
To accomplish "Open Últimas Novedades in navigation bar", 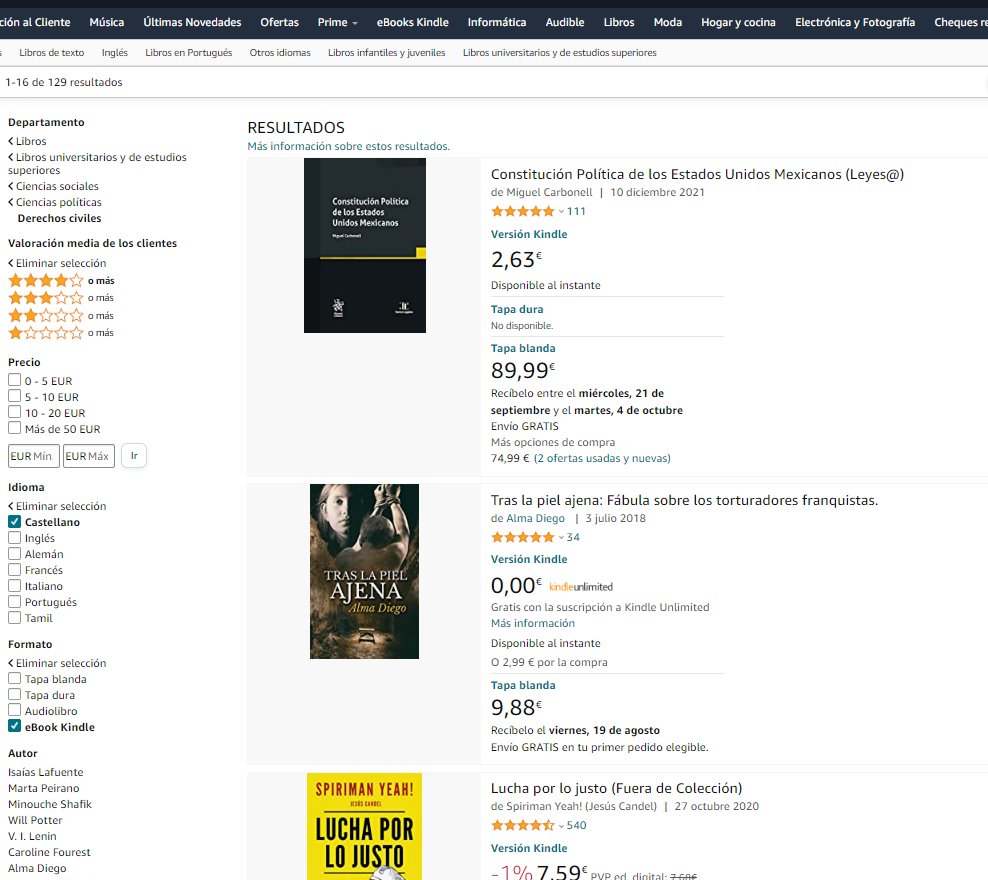I will click(192, 22).
